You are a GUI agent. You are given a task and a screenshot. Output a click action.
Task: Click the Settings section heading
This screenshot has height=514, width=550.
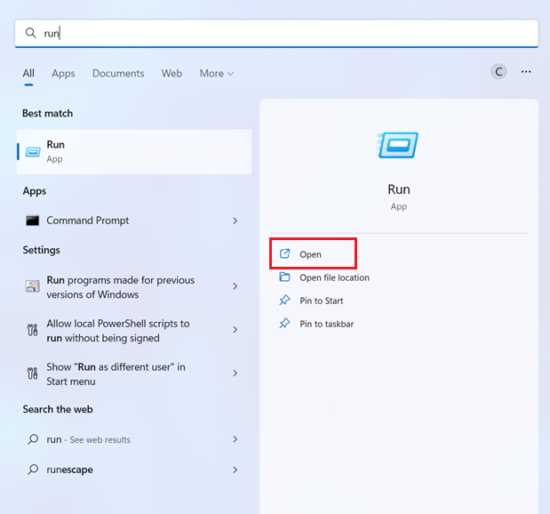[41, 250]
